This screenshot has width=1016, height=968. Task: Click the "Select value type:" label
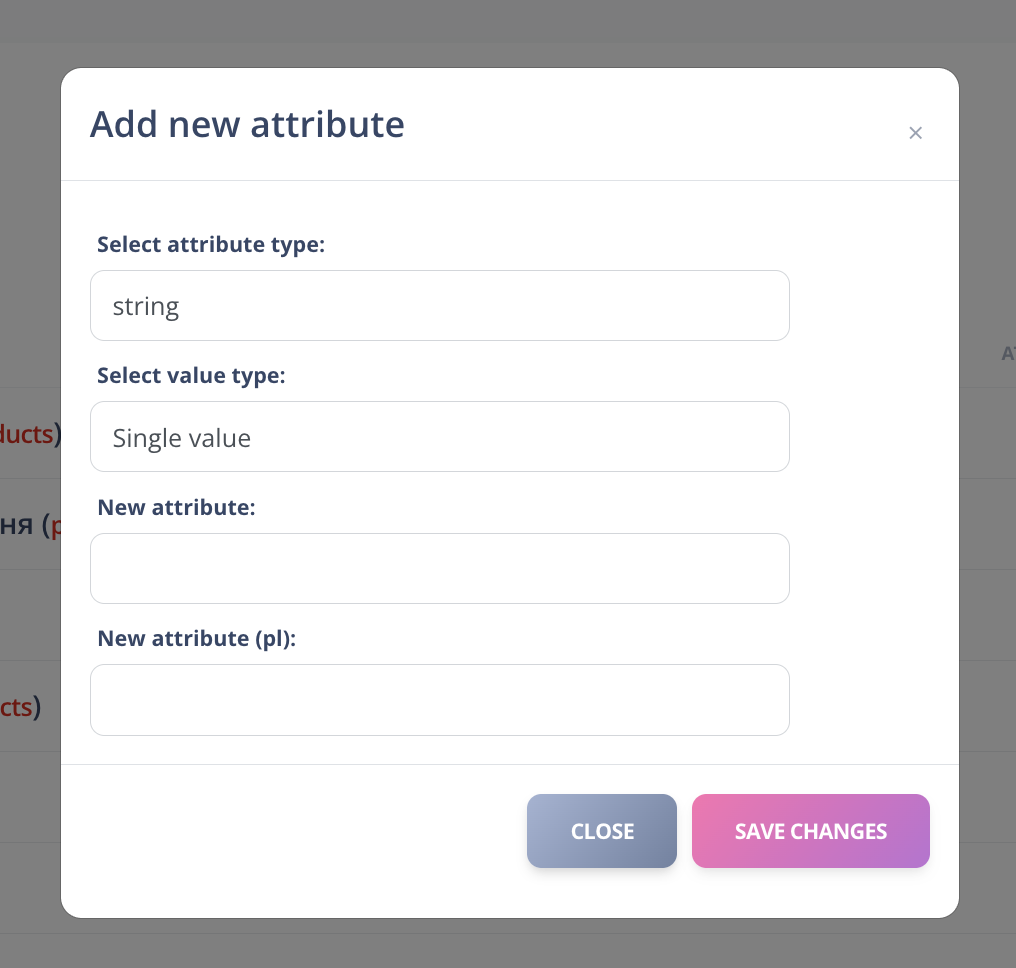(191, 376)
